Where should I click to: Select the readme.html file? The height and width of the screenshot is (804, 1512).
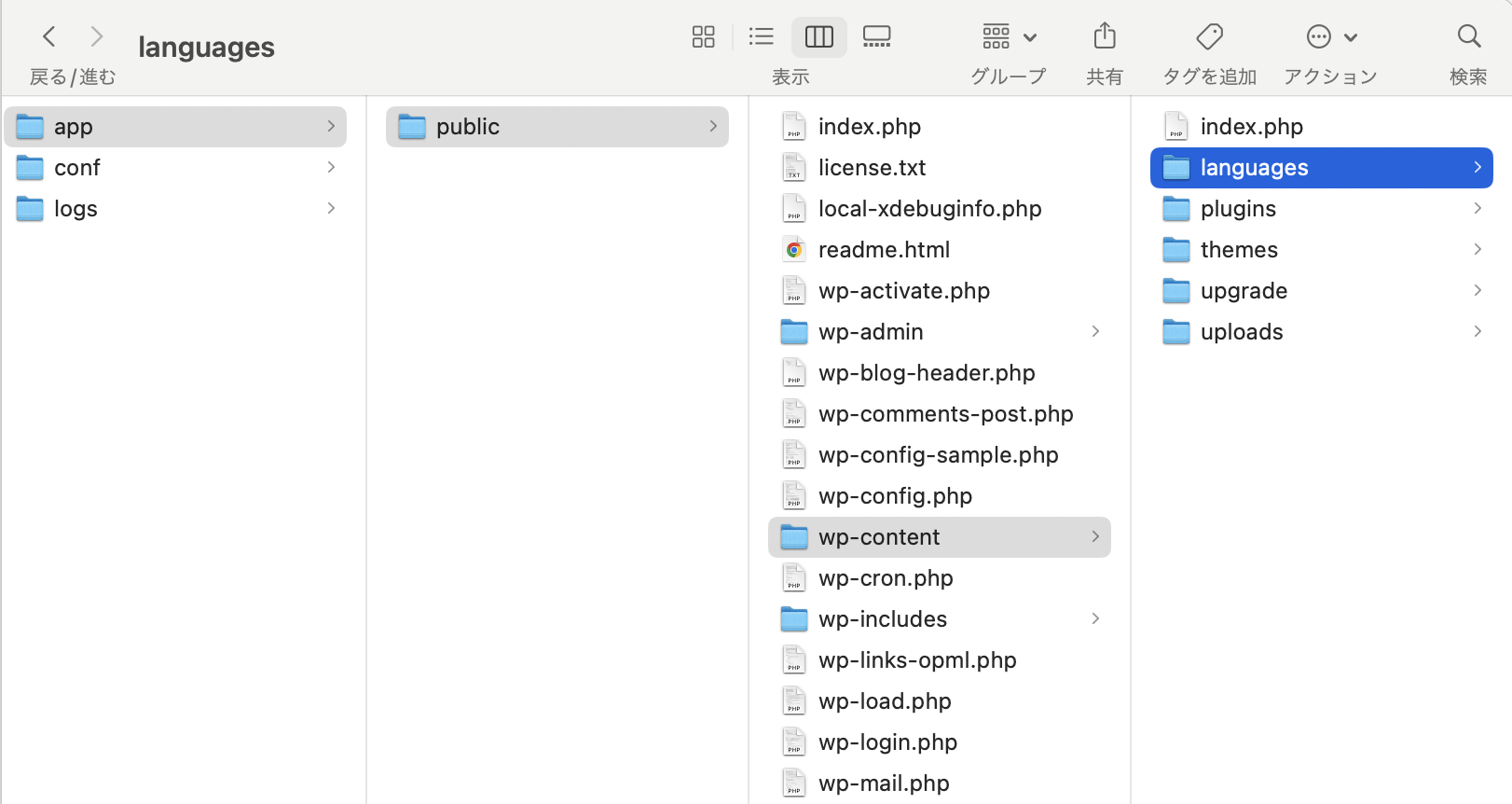pyautogui.click(x=884, y=250)
